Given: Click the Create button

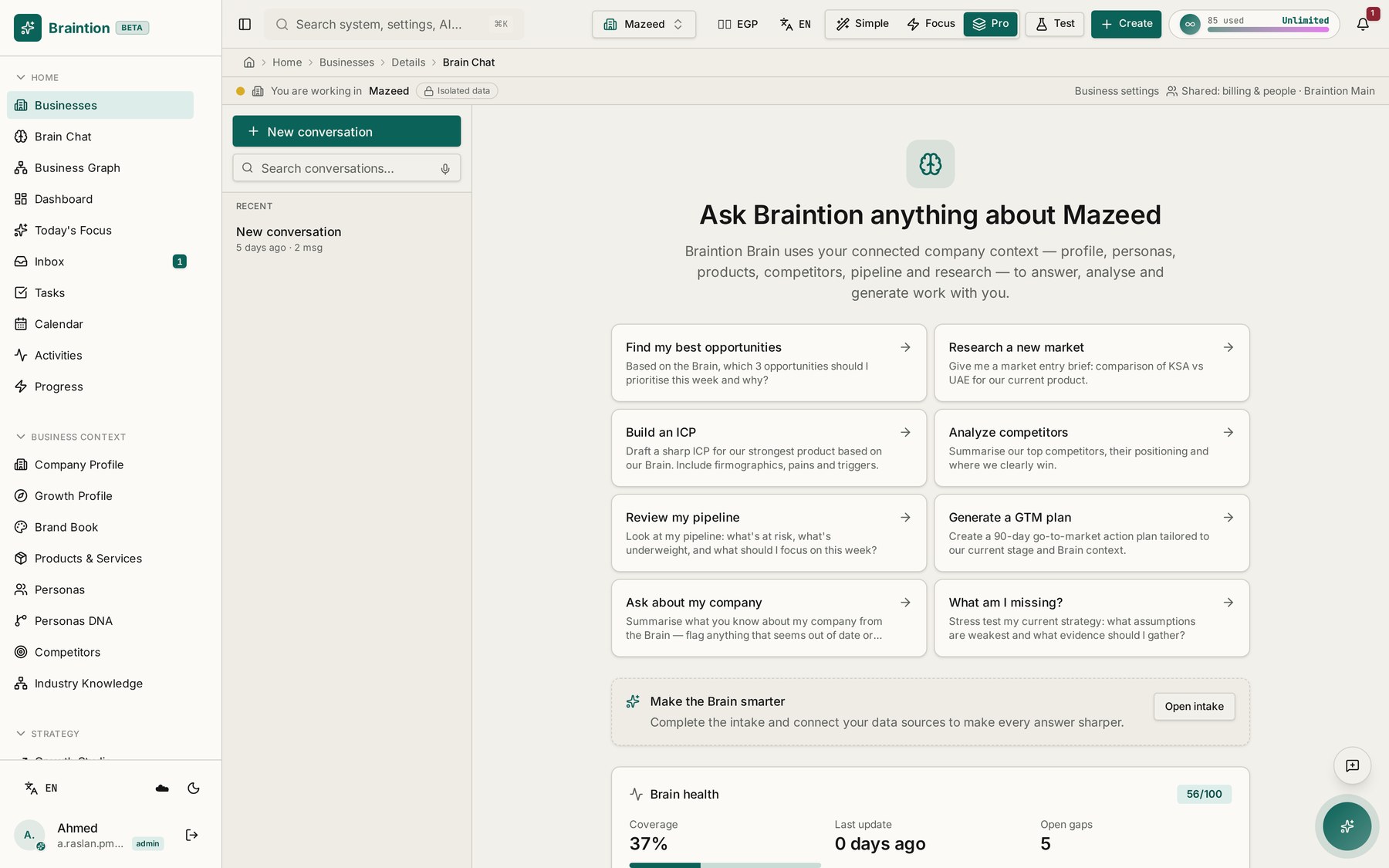Looking at the screenshot, I should [1126, 24].
